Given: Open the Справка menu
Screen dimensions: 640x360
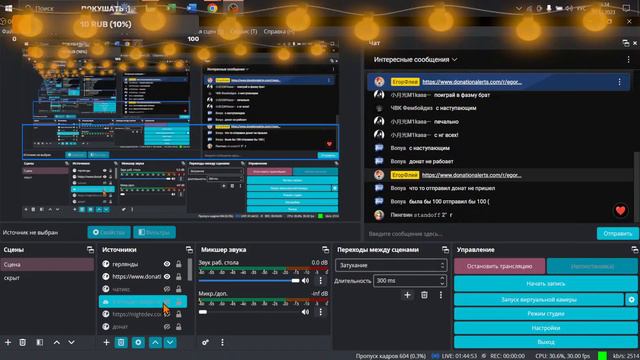Looking at the screenshot, I should pos(279,31).
